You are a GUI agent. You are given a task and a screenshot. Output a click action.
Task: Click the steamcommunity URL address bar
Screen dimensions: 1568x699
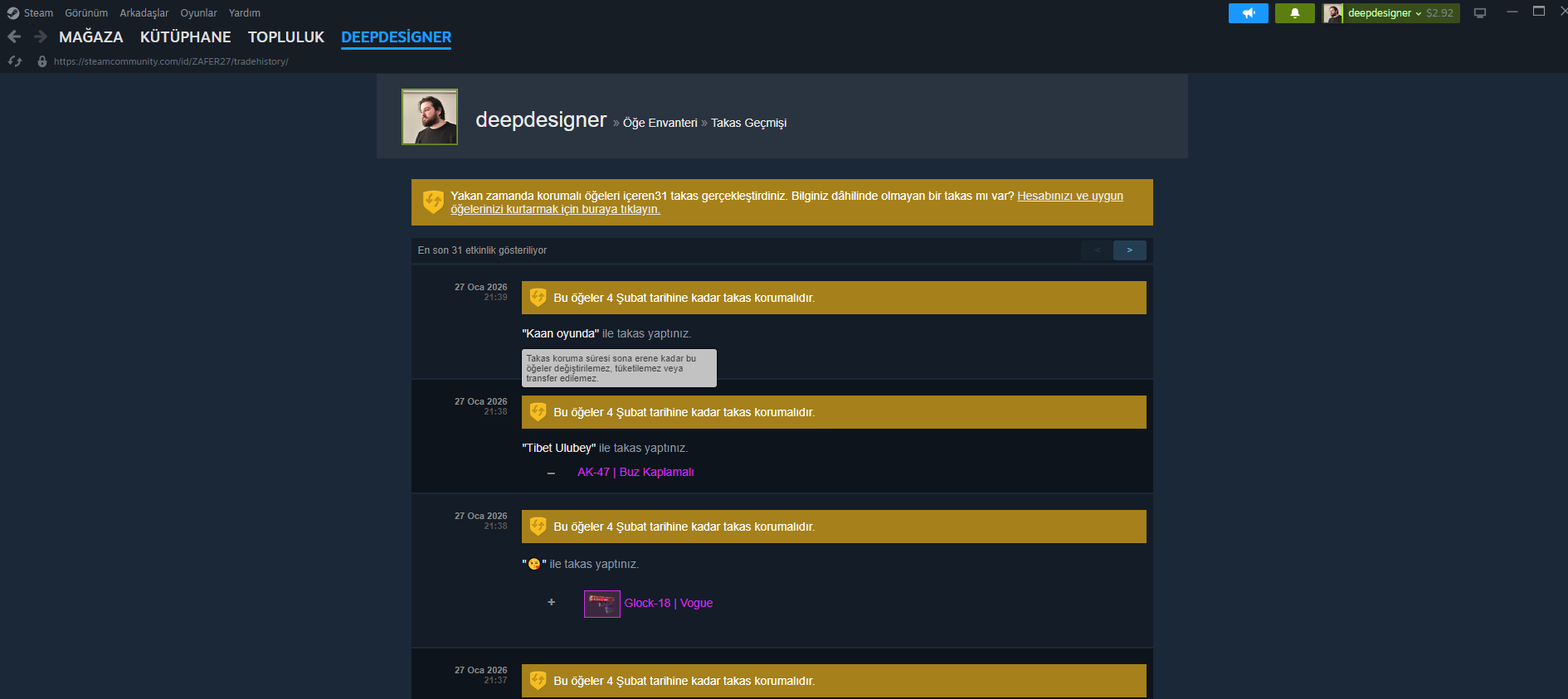[x=171, y=61]
